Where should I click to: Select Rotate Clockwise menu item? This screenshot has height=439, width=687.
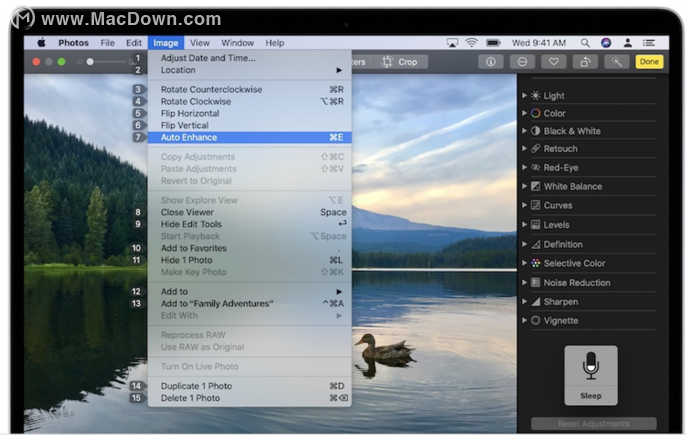[250, 102]
